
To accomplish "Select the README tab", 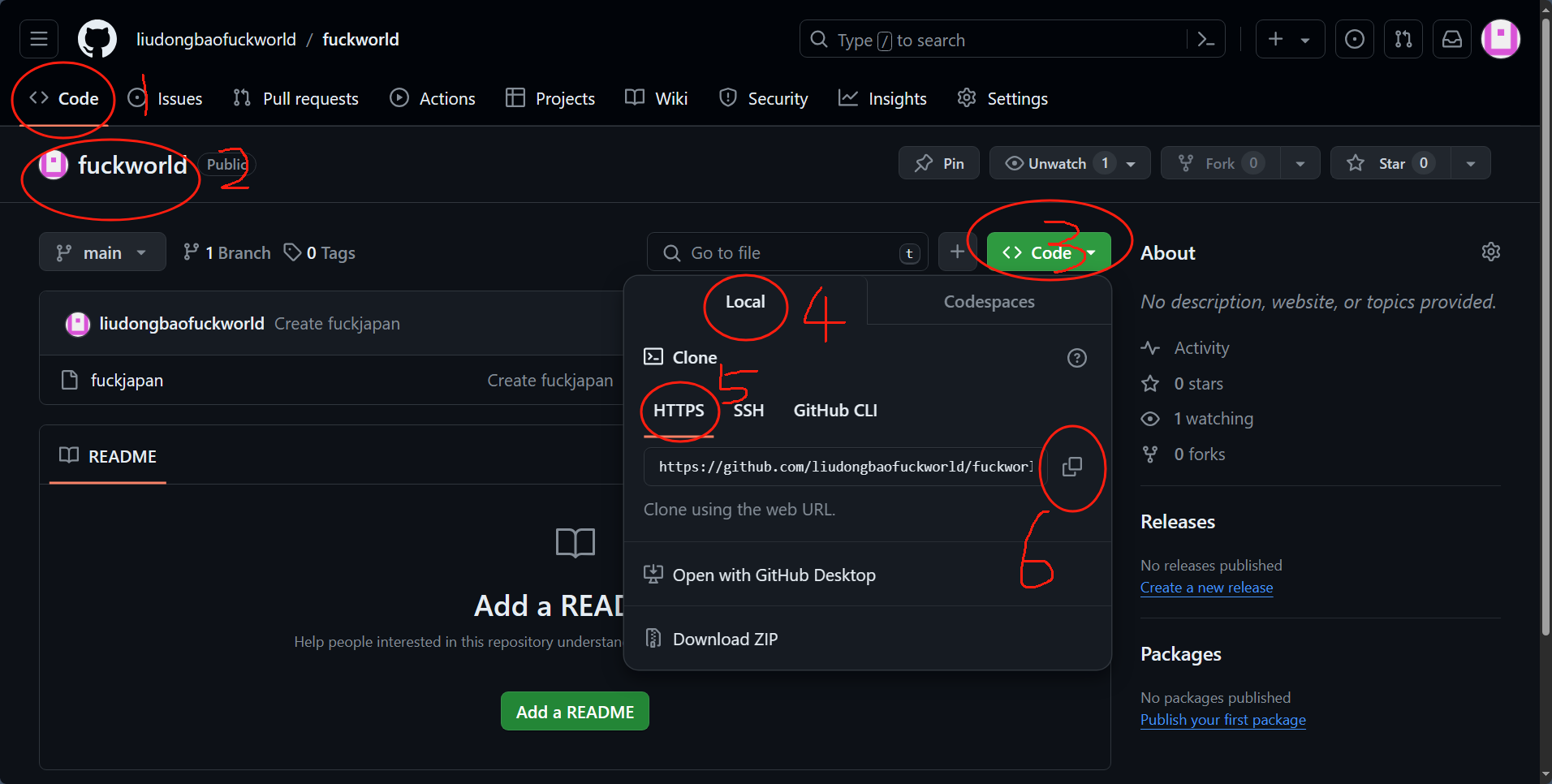I will pos(108,456).
